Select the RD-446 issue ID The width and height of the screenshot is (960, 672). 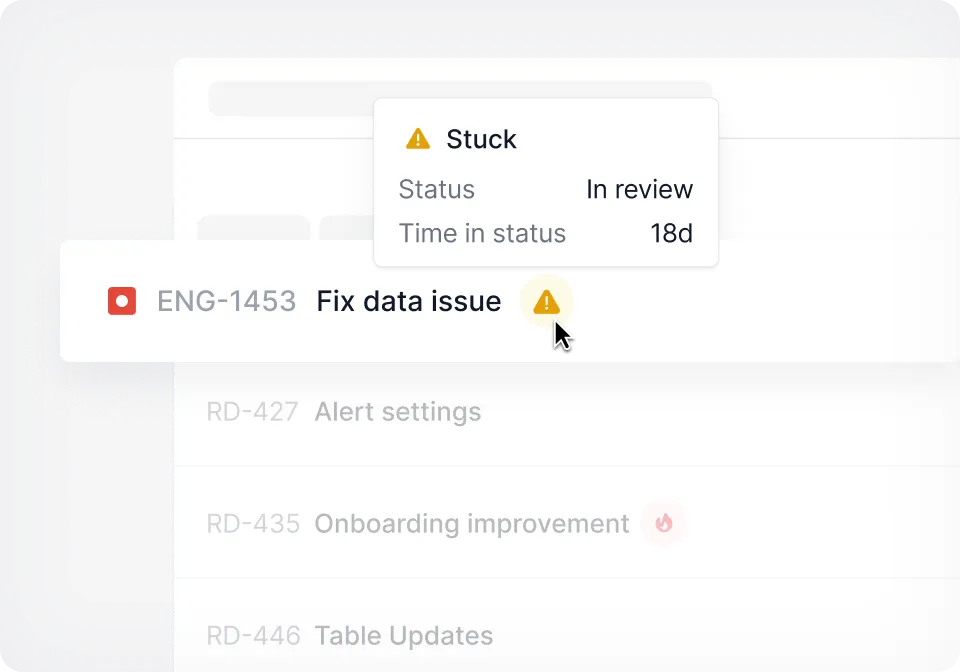[253, 636]
